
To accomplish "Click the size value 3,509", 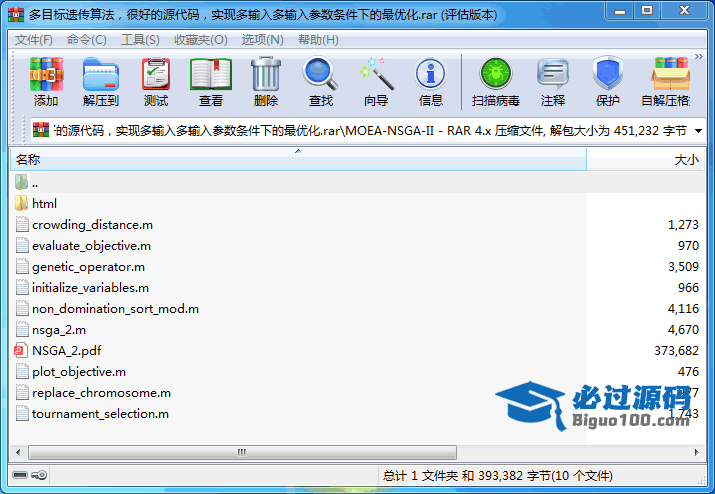I will [x=683, y=267].
